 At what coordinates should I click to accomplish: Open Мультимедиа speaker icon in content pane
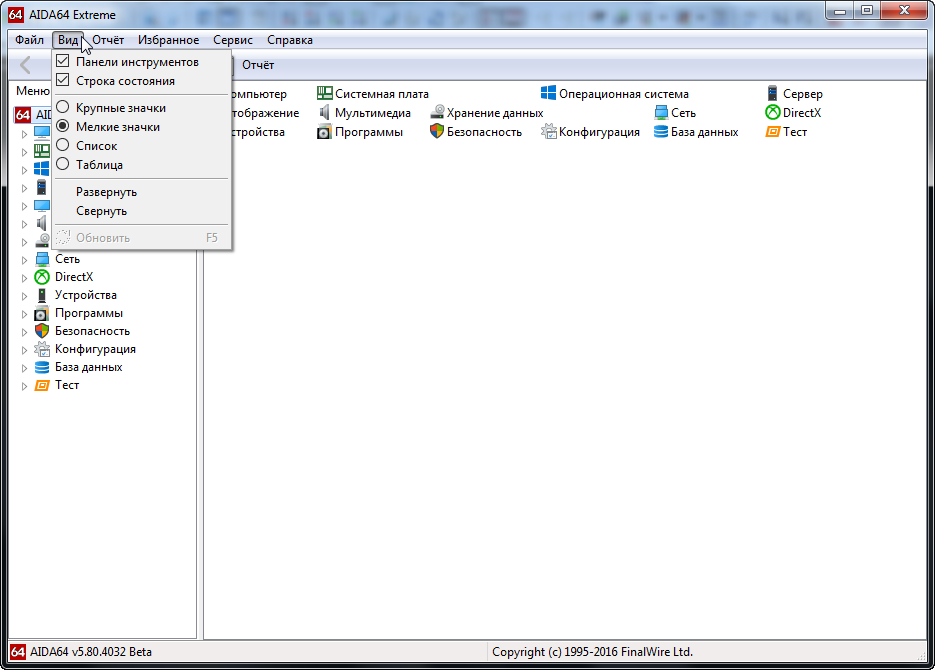[324, 112]
